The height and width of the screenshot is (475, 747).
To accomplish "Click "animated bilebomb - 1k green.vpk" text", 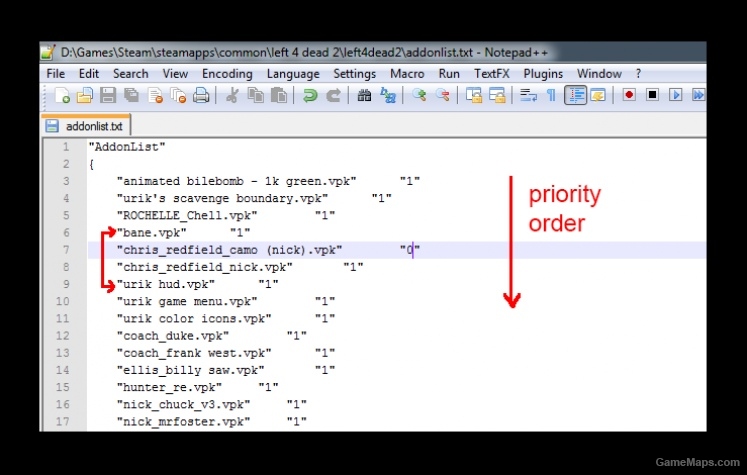I will (x=237, y=181).
